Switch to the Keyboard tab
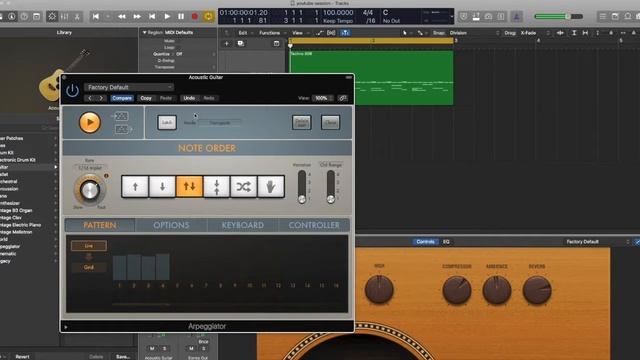This screenshot has height=360, width=640. pos(243,225)
